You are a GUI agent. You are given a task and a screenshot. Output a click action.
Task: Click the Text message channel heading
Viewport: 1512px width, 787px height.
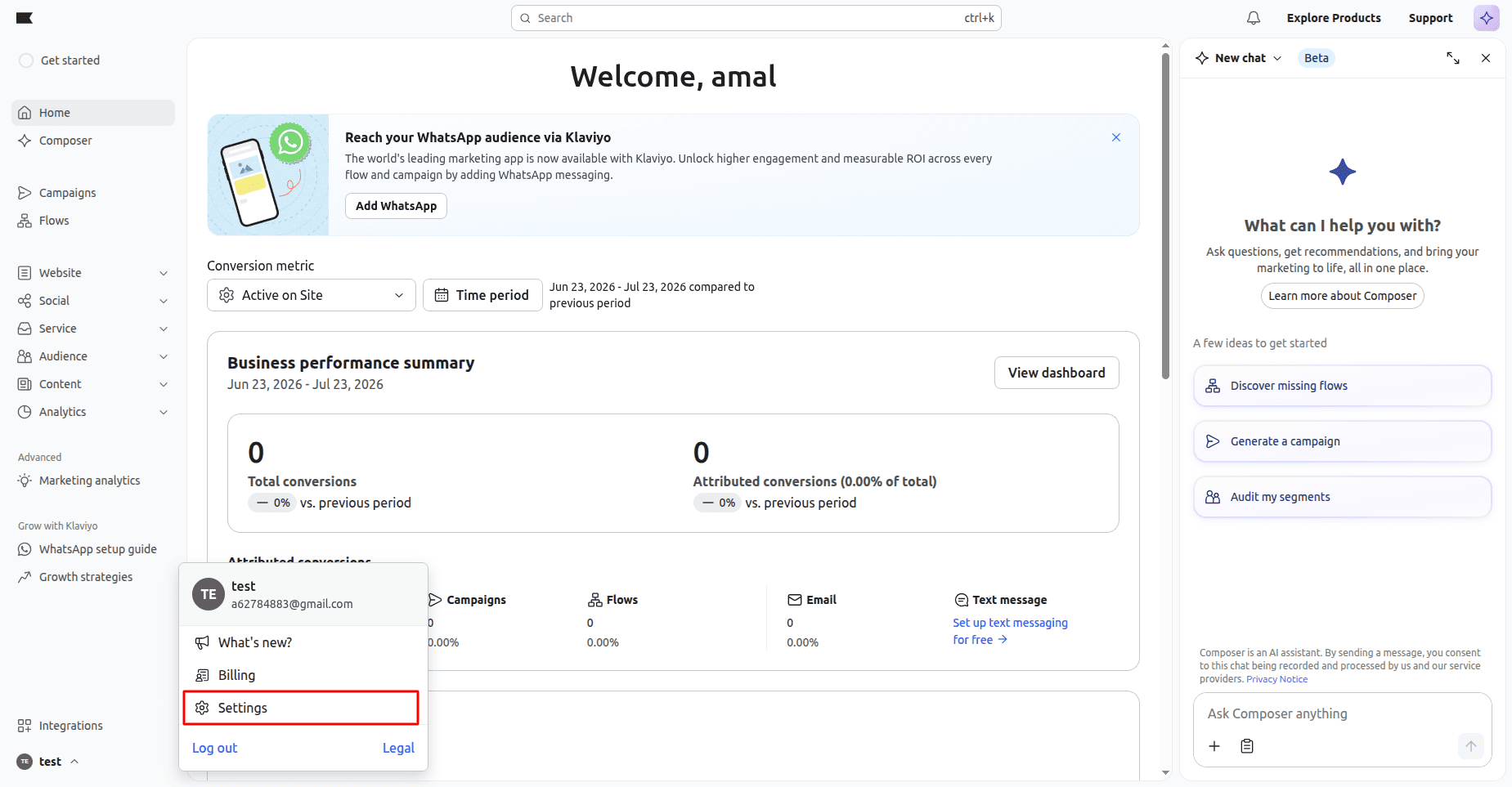click(x=1000, y=600)
